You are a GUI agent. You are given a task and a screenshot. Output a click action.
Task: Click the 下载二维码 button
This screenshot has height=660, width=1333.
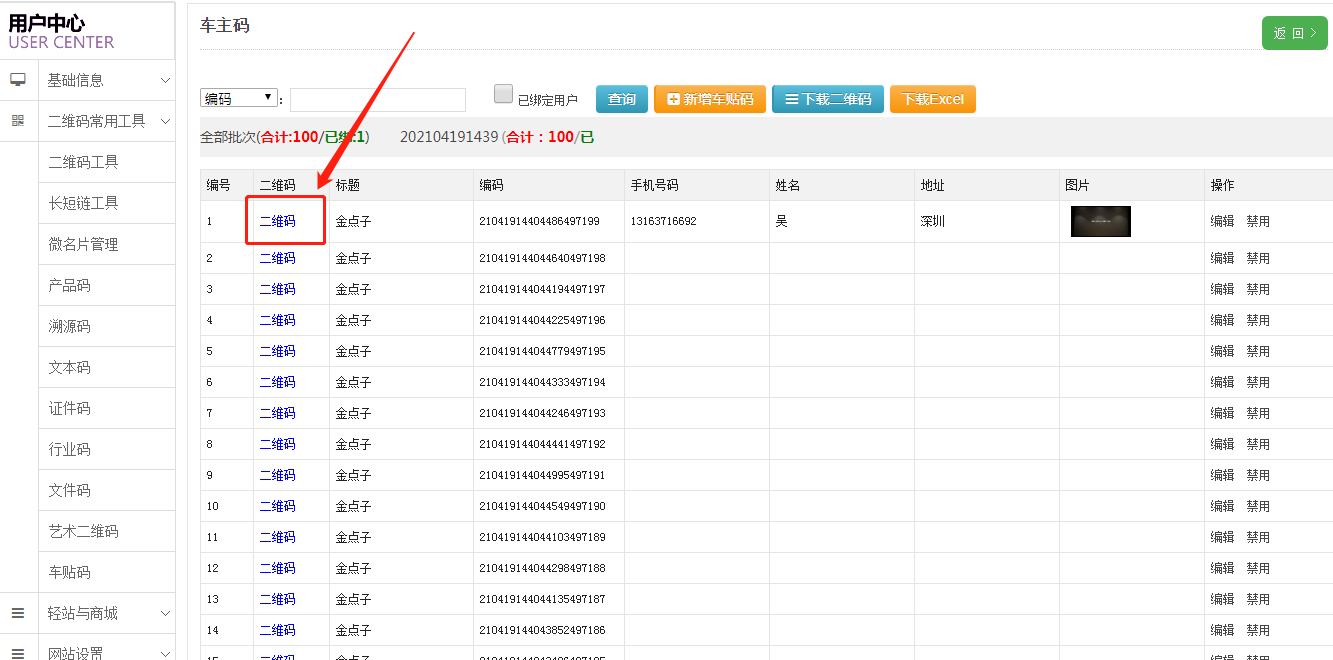coord(828,99)
